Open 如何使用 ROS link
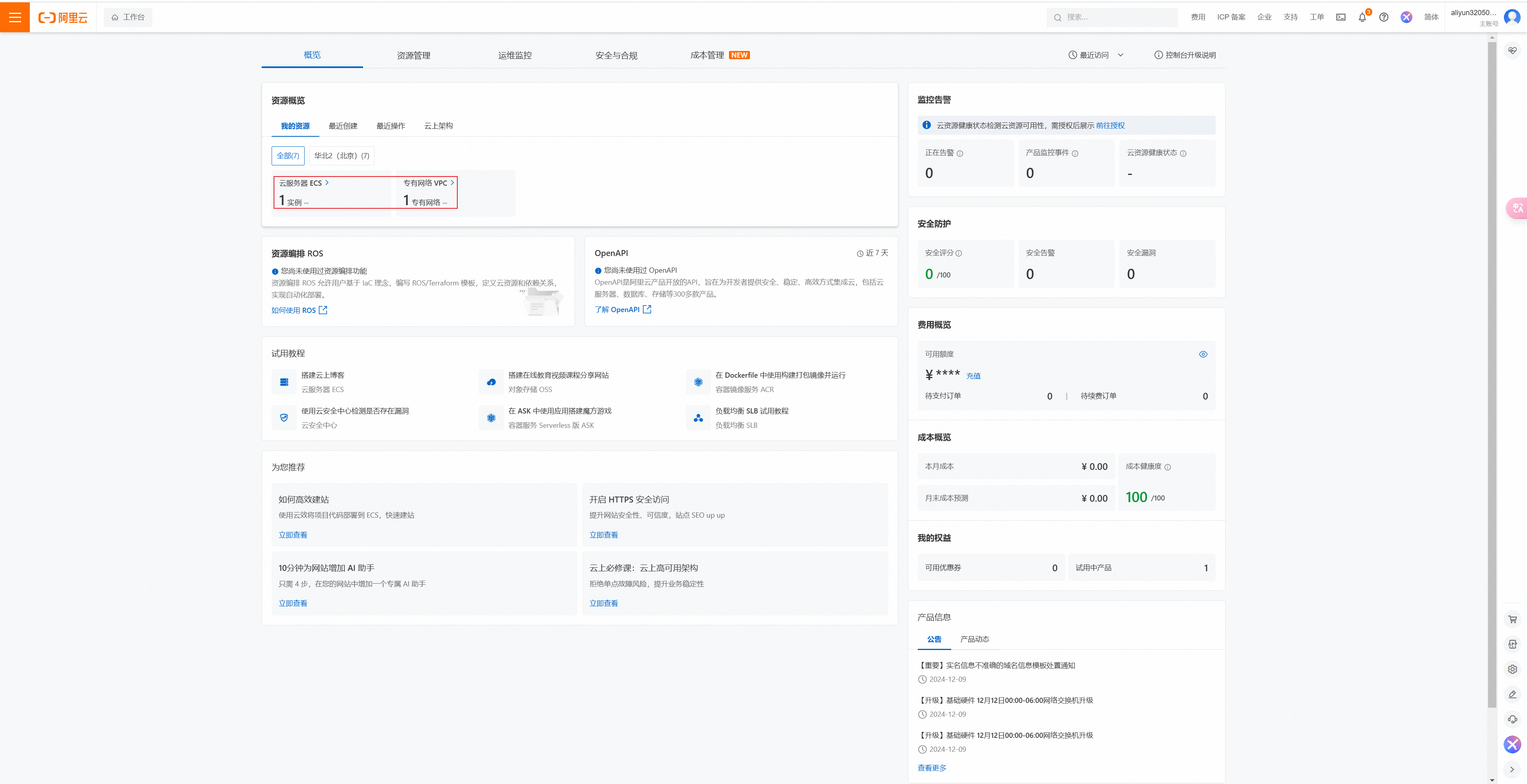Viewport: 1527px width, 784px height. pos(299,310)
